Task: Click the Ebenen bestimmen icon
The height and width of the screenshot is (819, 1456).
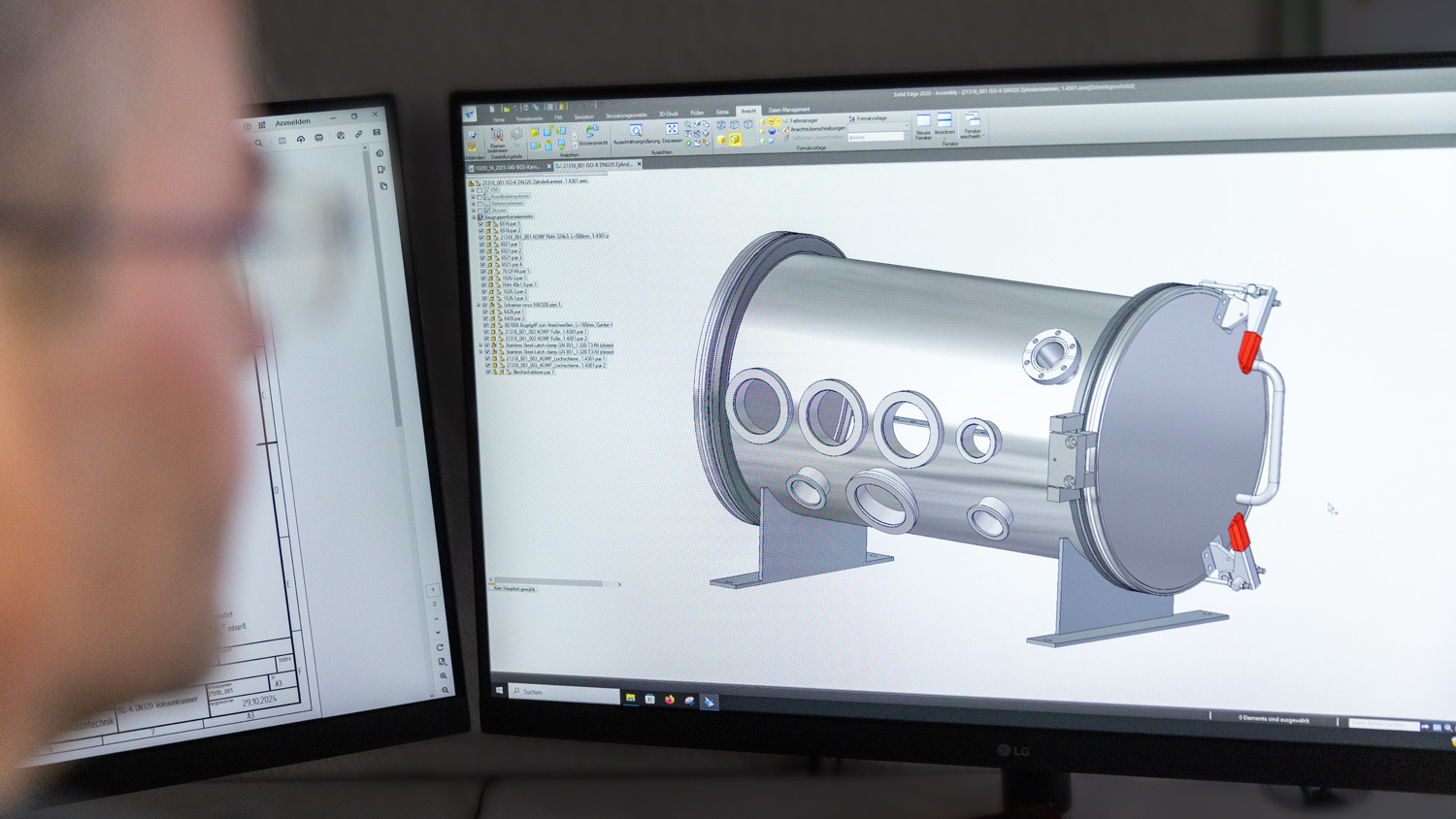Action: (x=497, y=136)
